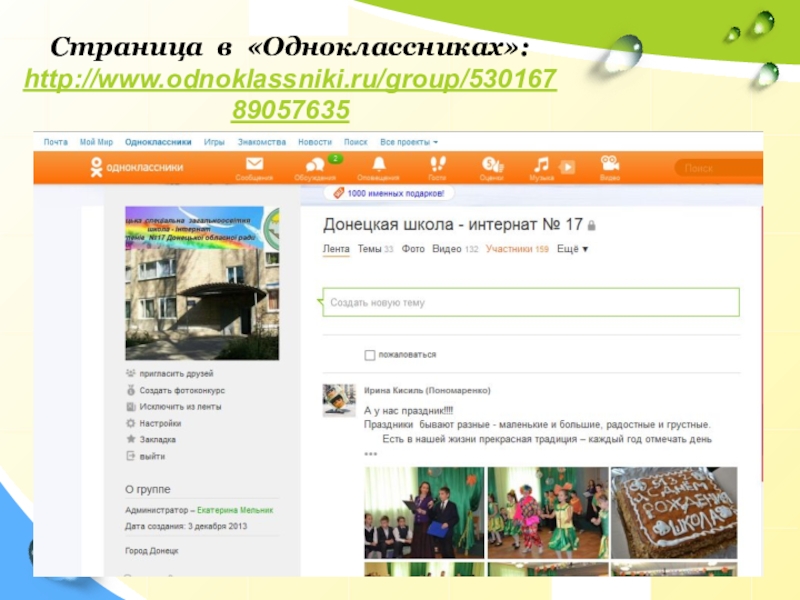Click the music player play button
800x600 pixels.
pos(567,167)
